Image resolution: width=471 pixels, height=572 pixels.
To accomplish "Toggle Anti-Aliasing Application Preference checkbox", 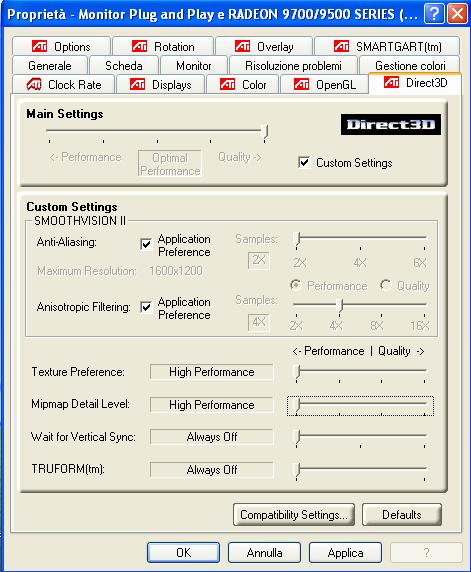I will tap(146, 244).
